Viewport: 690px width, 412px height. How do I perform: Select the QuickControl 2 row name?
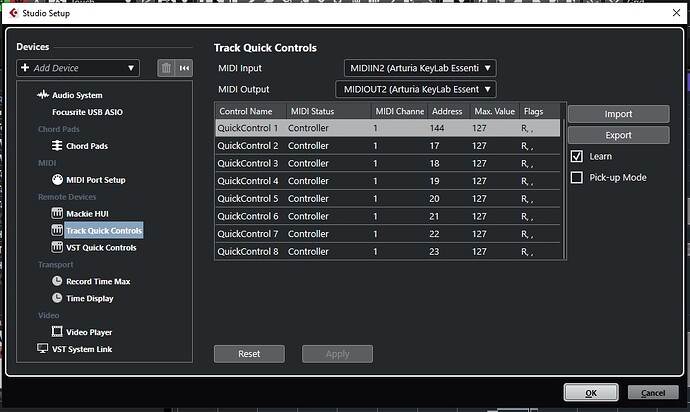248,146
